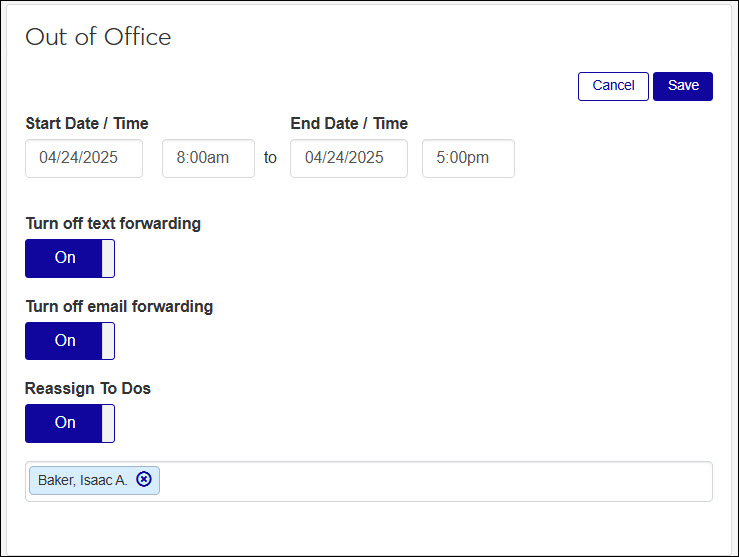Click the End Date / Time label
Screen dimensions: 739x557
[349, 124]
